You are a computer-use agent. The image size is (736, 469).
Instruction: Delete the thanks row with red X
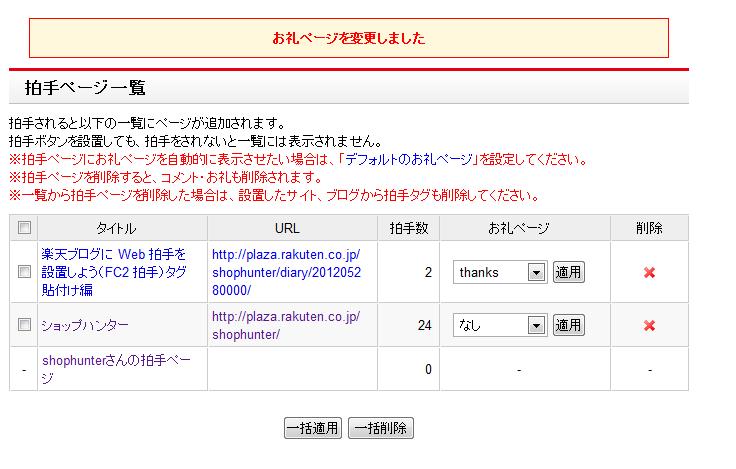point(649,272)
